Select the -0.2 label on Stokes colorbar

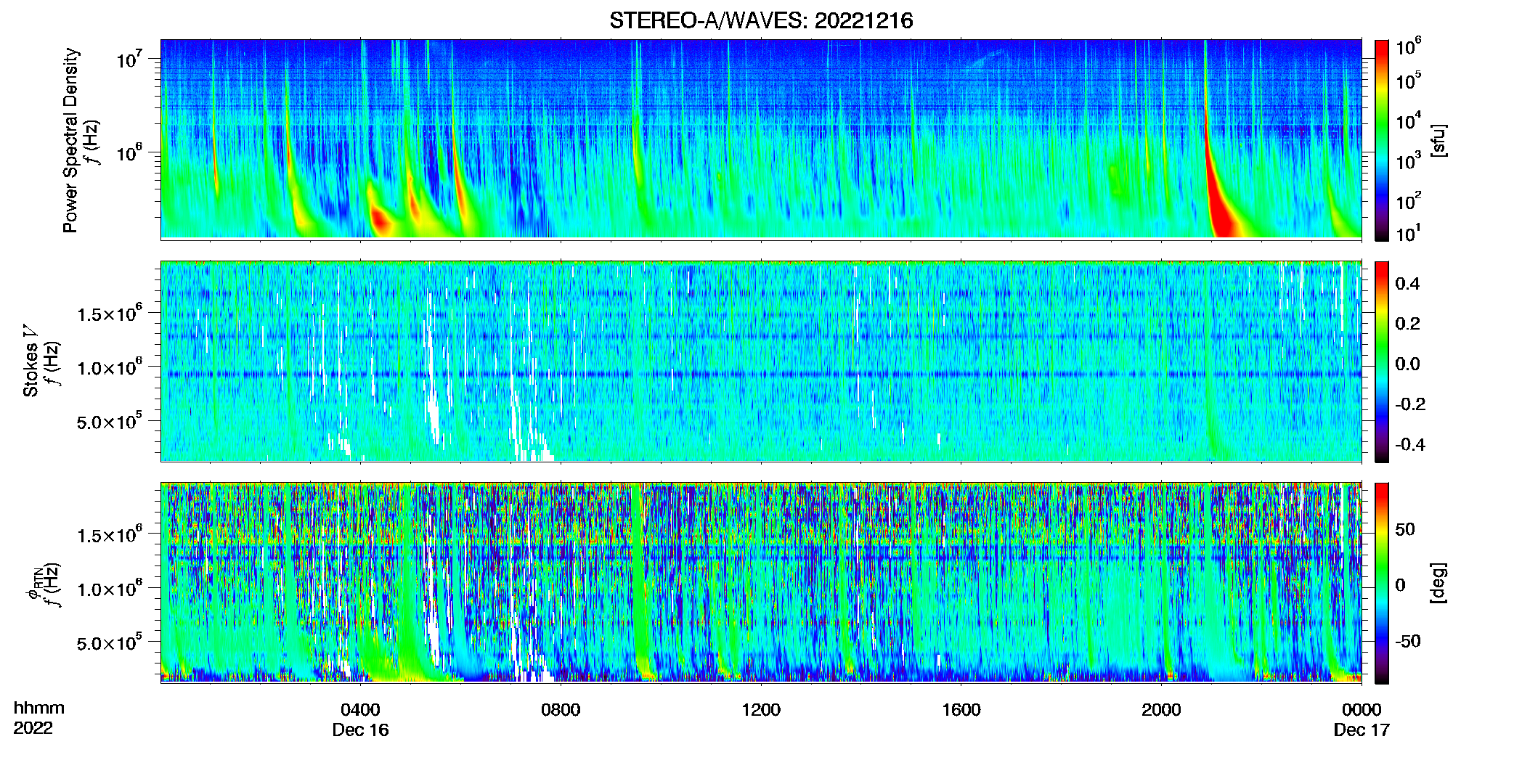1410,404
